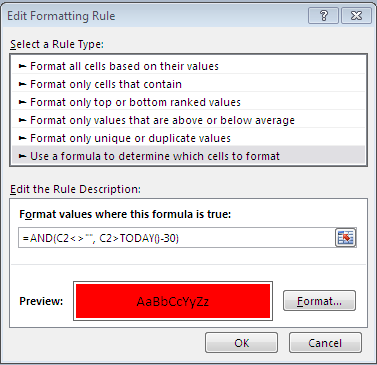Screen dimensions: 377x365
Task: Click 'Format values where this formula is true' label
Action: pyautogui.click(x=125, y=214)
